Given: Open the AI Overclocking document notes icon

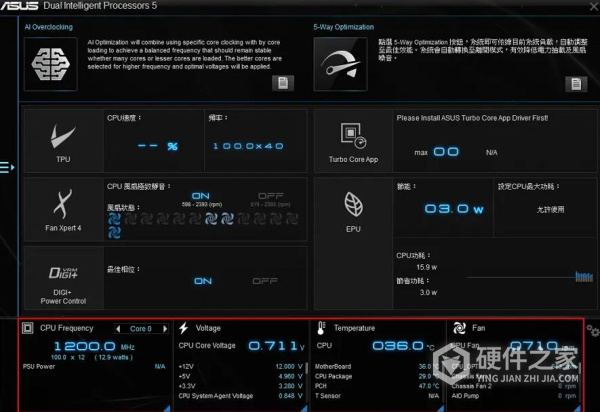Looking at the screenshot, I should tap(283, 83).
